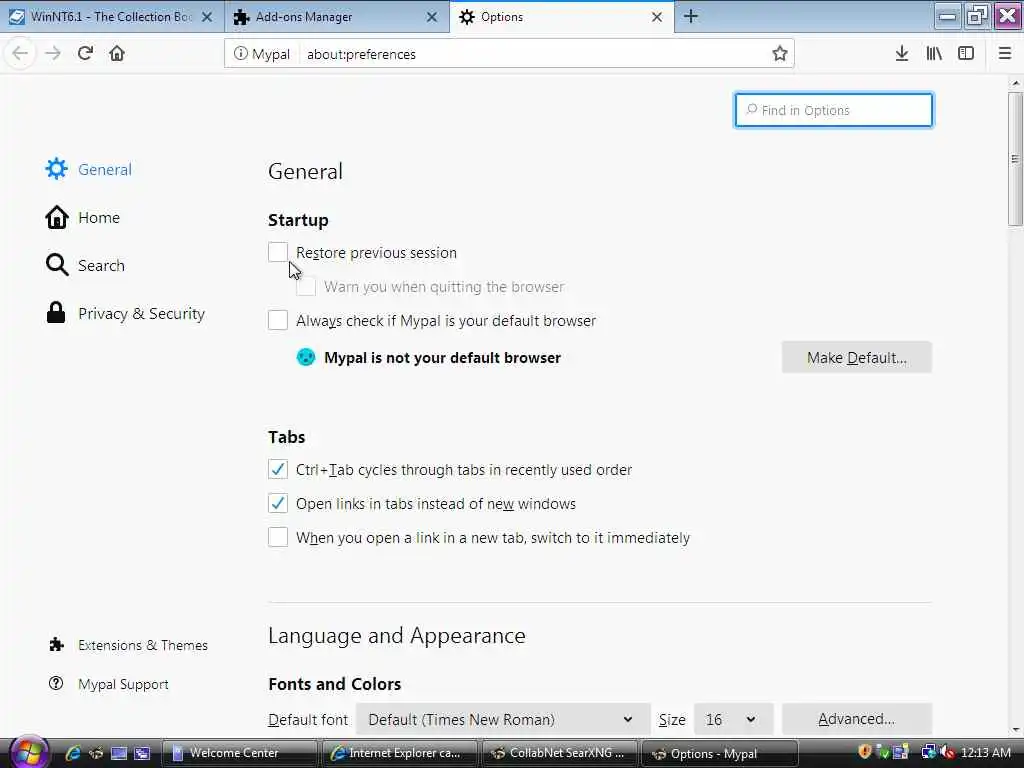Click the Mypal not default browser icon
The image size is (1024, 768).
(x=306, y=357)
